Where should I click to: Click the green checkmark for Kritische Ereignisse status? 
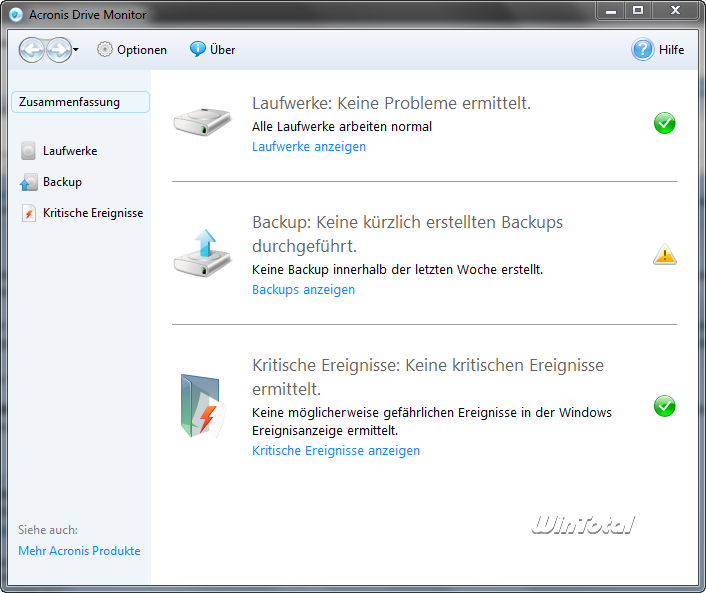pyautogui.click(x=665, y=406)
